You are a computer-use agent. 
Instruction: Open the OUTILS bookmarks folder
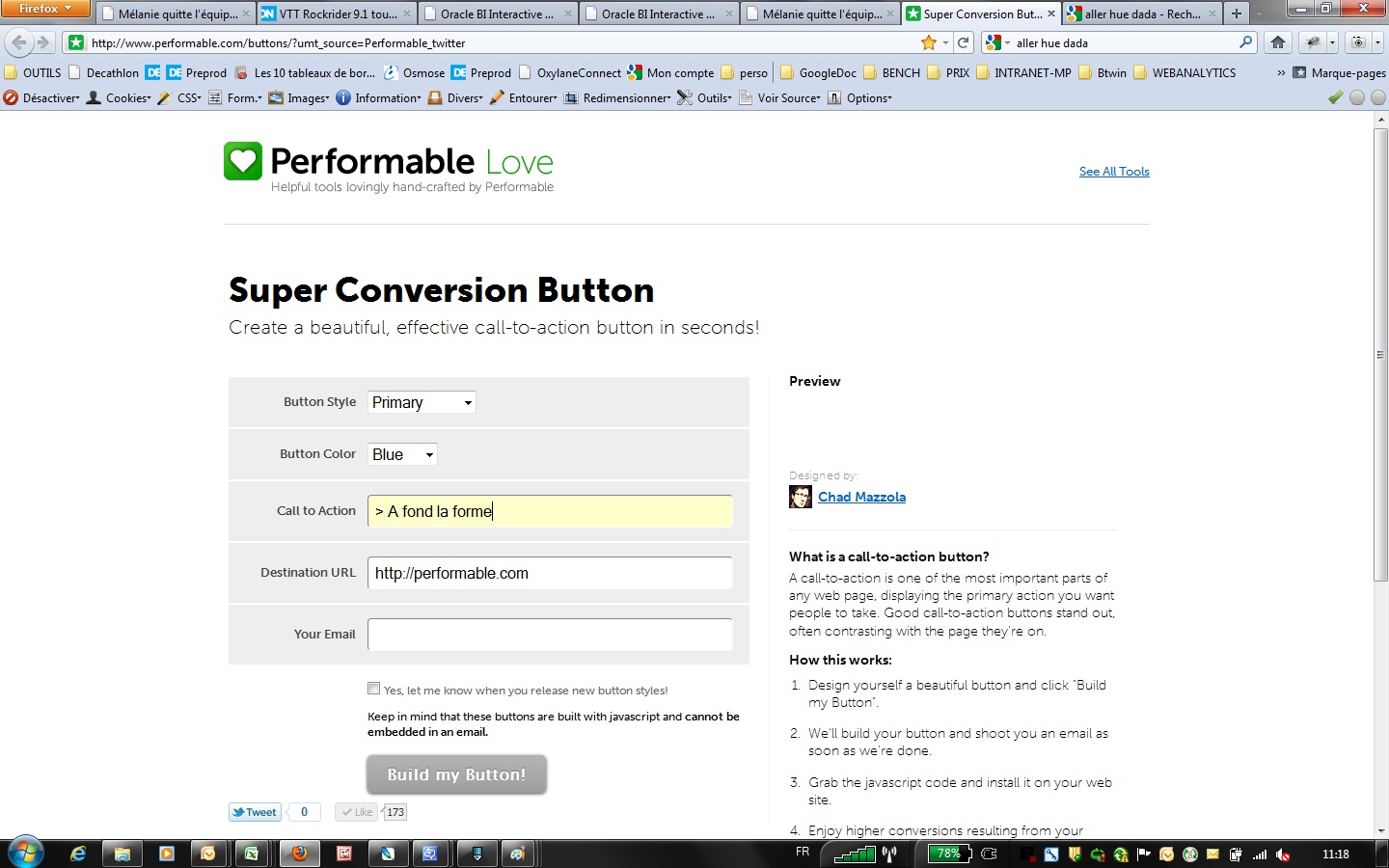pyautogui.click(x=33, y=72)
